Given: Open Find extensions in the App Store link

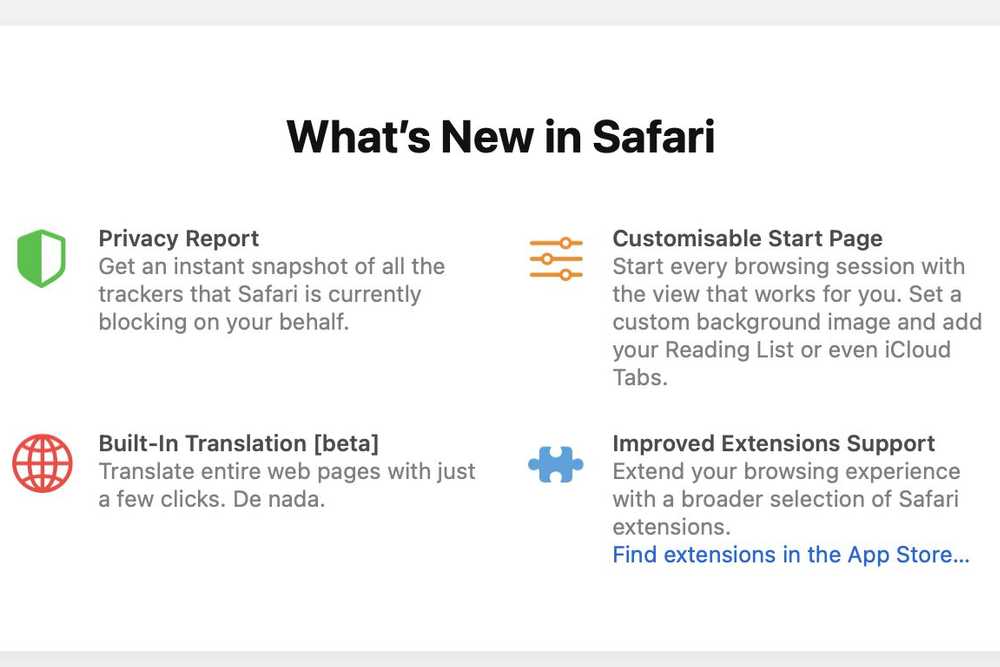Looking at the screenshot, I should click(x=791, y=555).
